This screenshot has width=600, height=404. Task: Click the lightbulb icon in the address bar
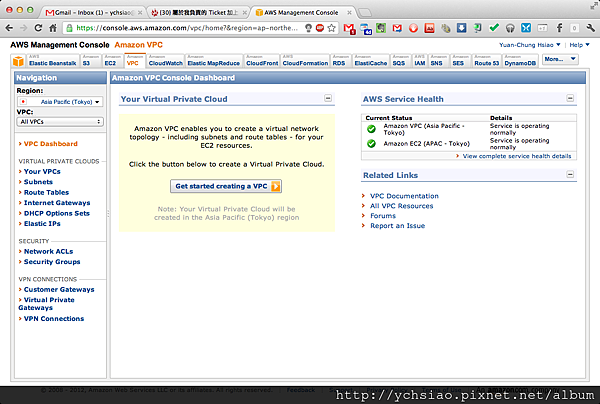308,28
